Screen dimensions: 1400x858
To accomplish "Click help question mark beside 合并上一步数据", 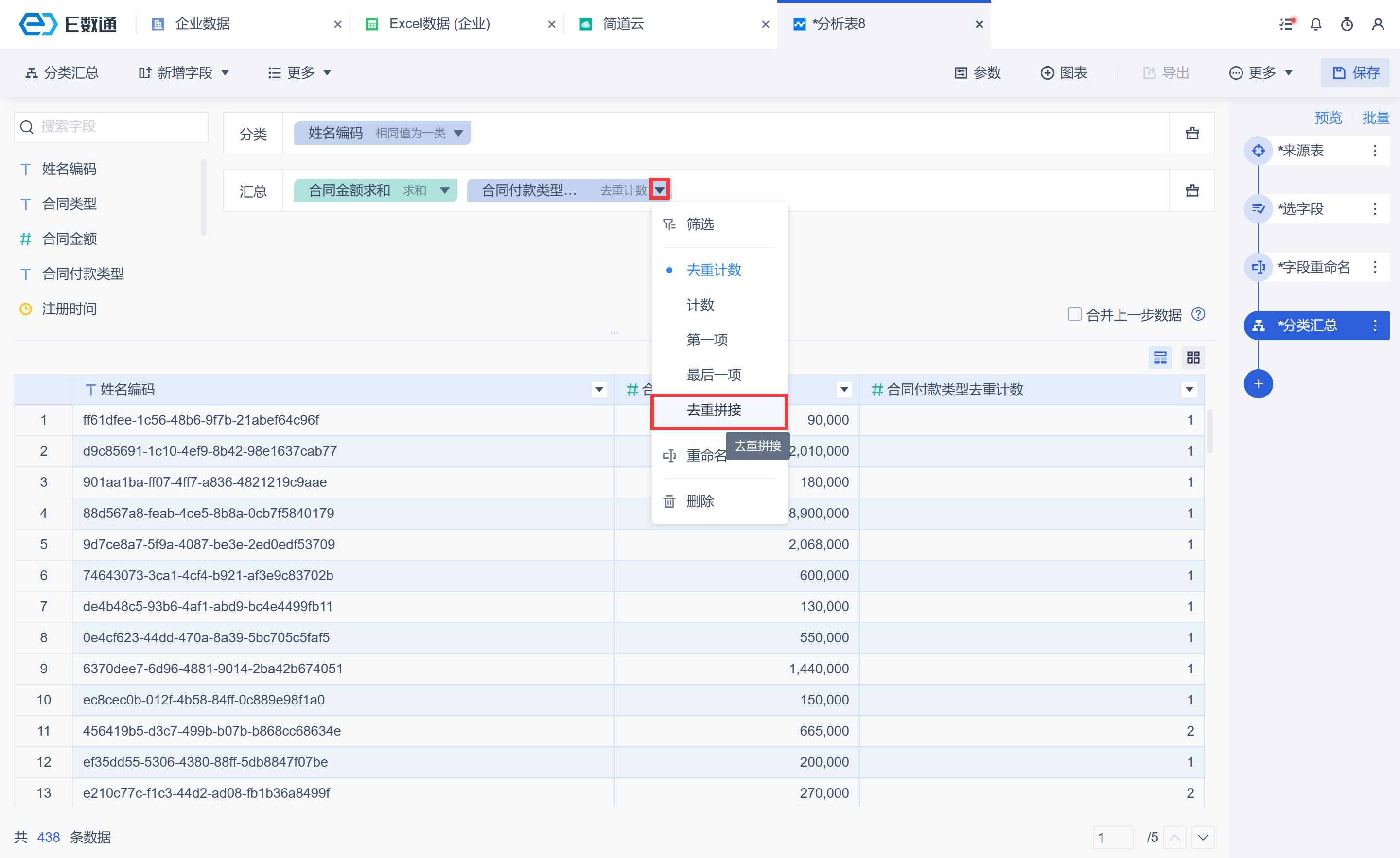I will 1198,314.
